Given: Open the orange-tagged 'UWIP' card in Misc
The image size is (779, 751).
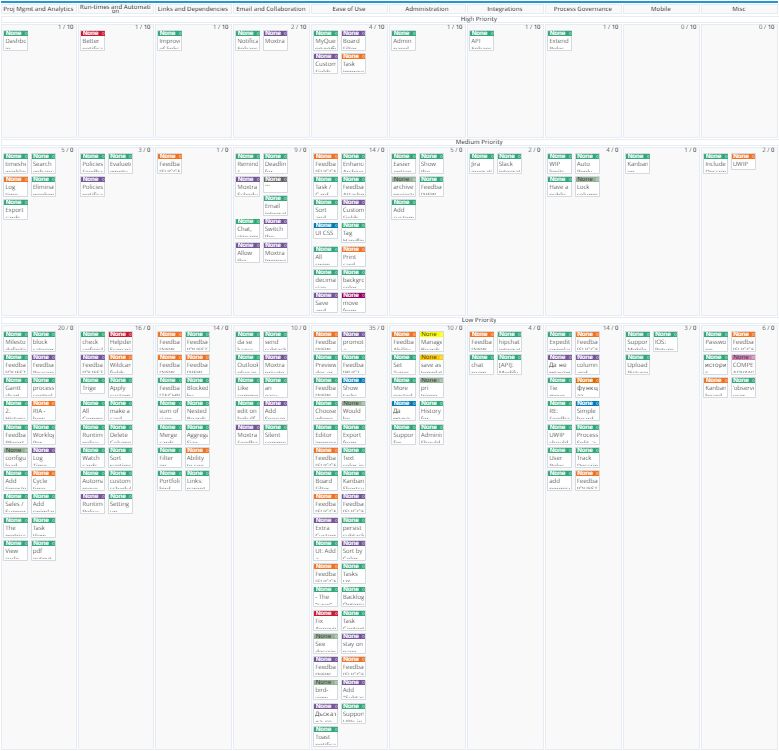Looking at the screenshot, I should (x=742, y=163).
